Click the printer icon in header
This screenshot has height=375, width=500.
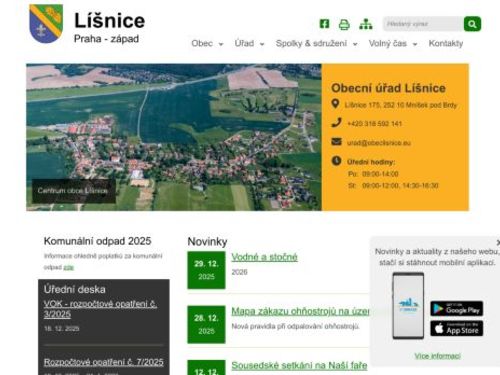[344, 24]
